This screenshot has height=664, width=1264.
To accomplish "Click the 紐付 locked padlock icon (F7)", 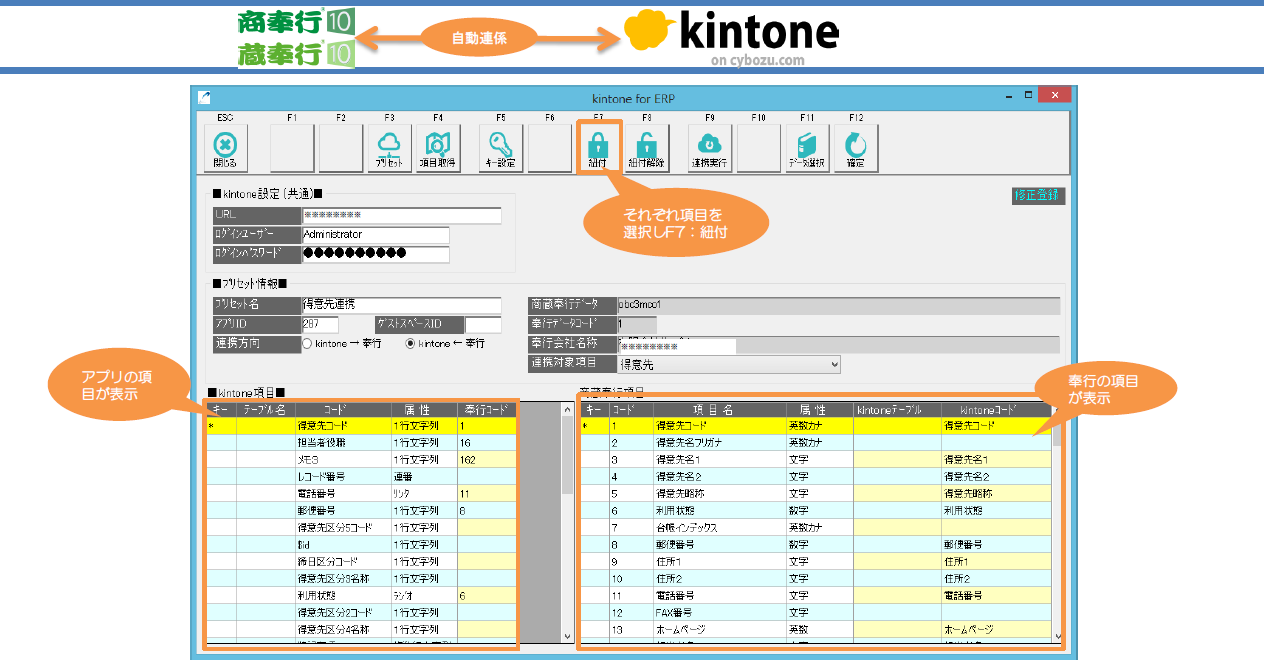I will 598,148.
